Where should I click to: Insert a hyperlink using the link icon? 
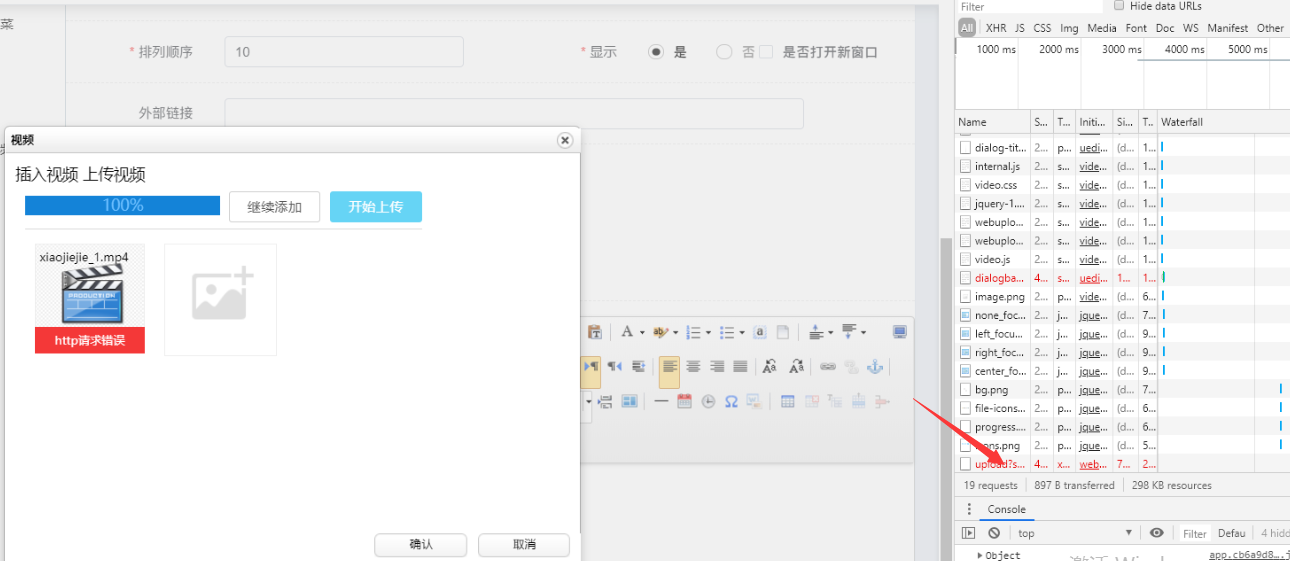click(827, 367)
